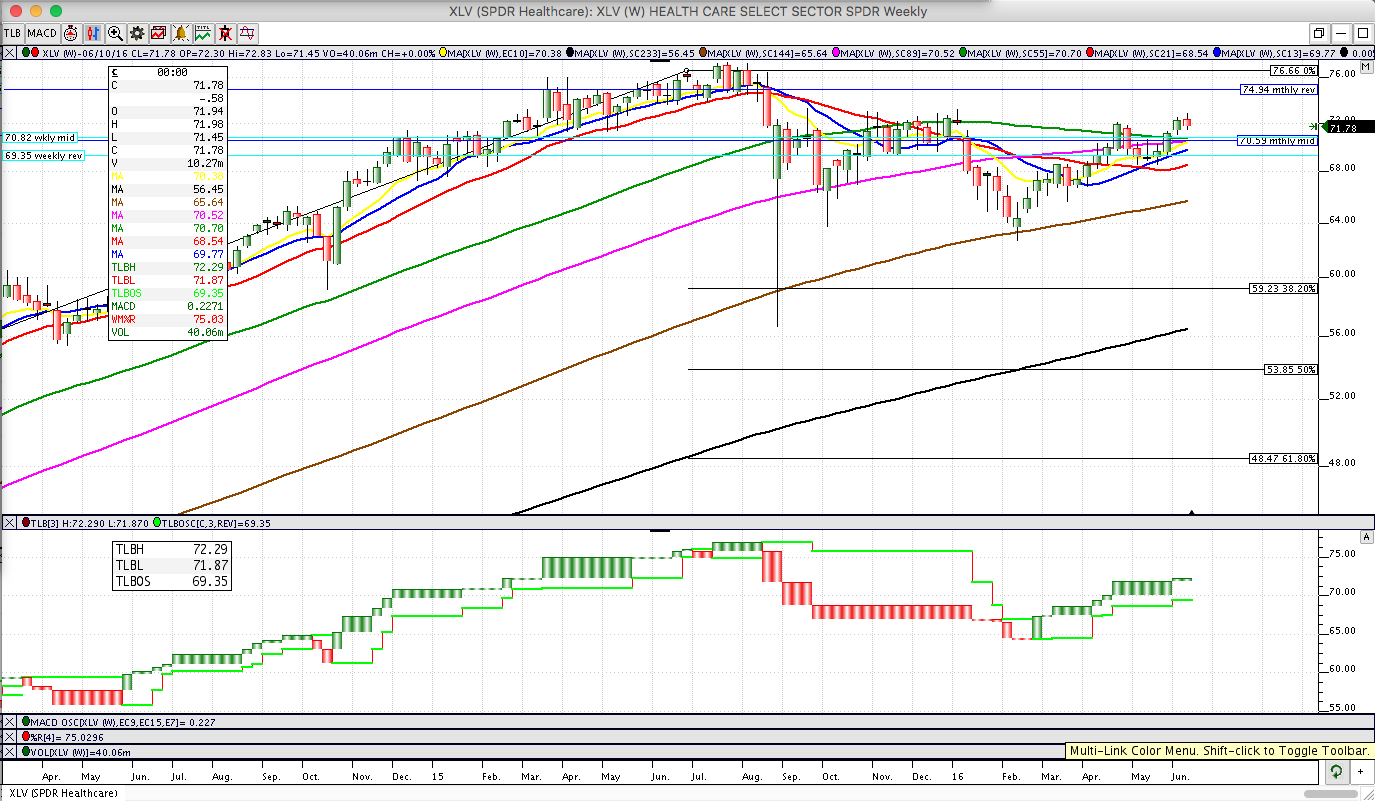Click the restore window icon
This screenshot has width=1375, height=801.
(1318, 33)
